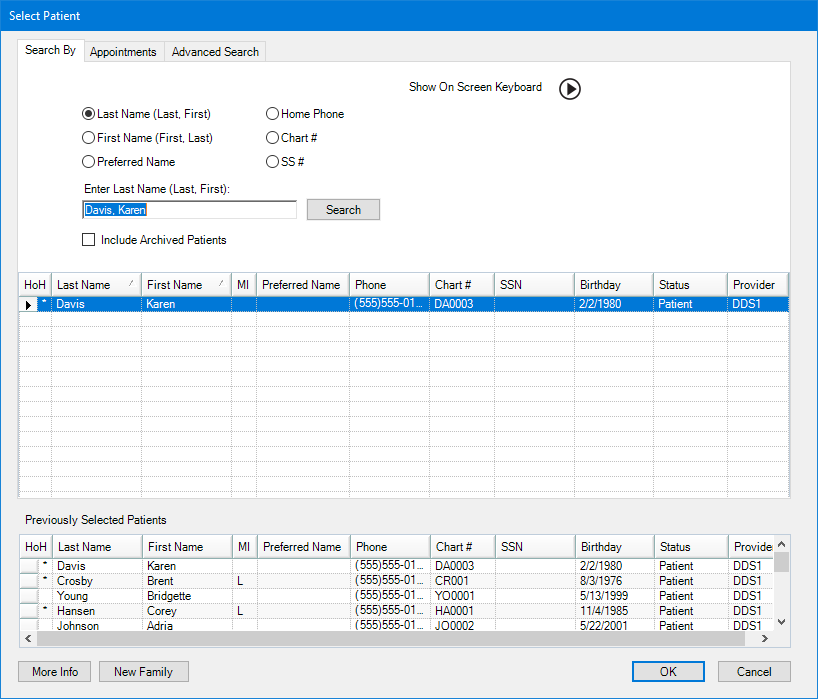The image size is (818, 699).
Task: Switch to the Appointments tab
Action: tap(123, 52)
